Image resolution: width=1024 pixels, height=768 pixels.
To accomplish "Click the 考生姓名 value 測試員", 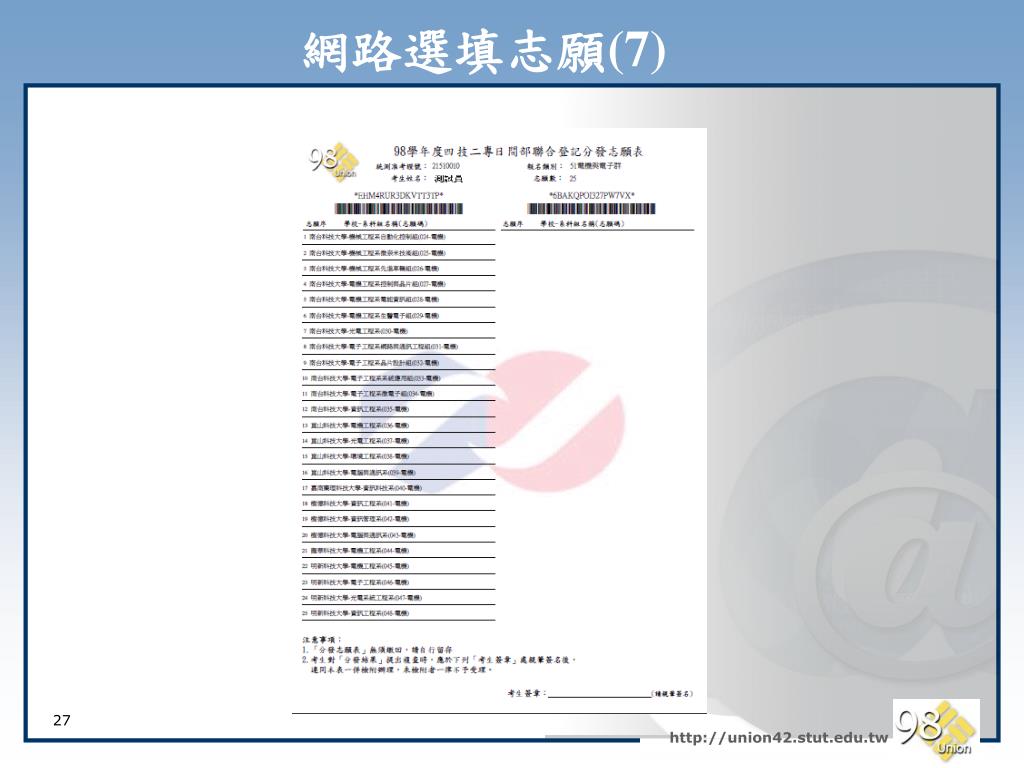I will point(448,178).
